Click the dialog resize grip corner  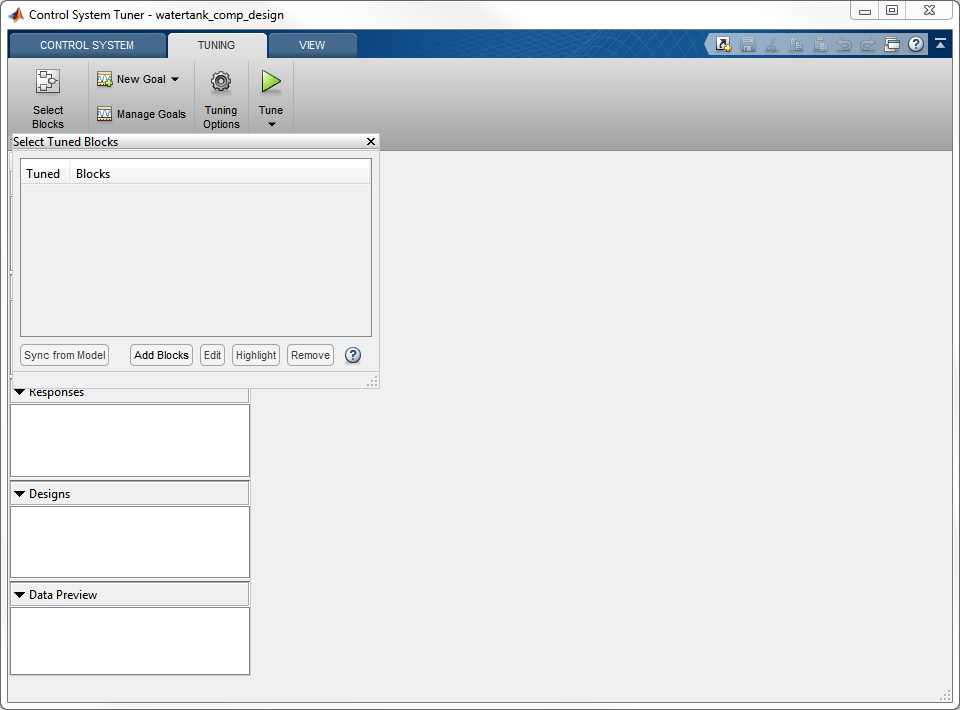[372, 381]
